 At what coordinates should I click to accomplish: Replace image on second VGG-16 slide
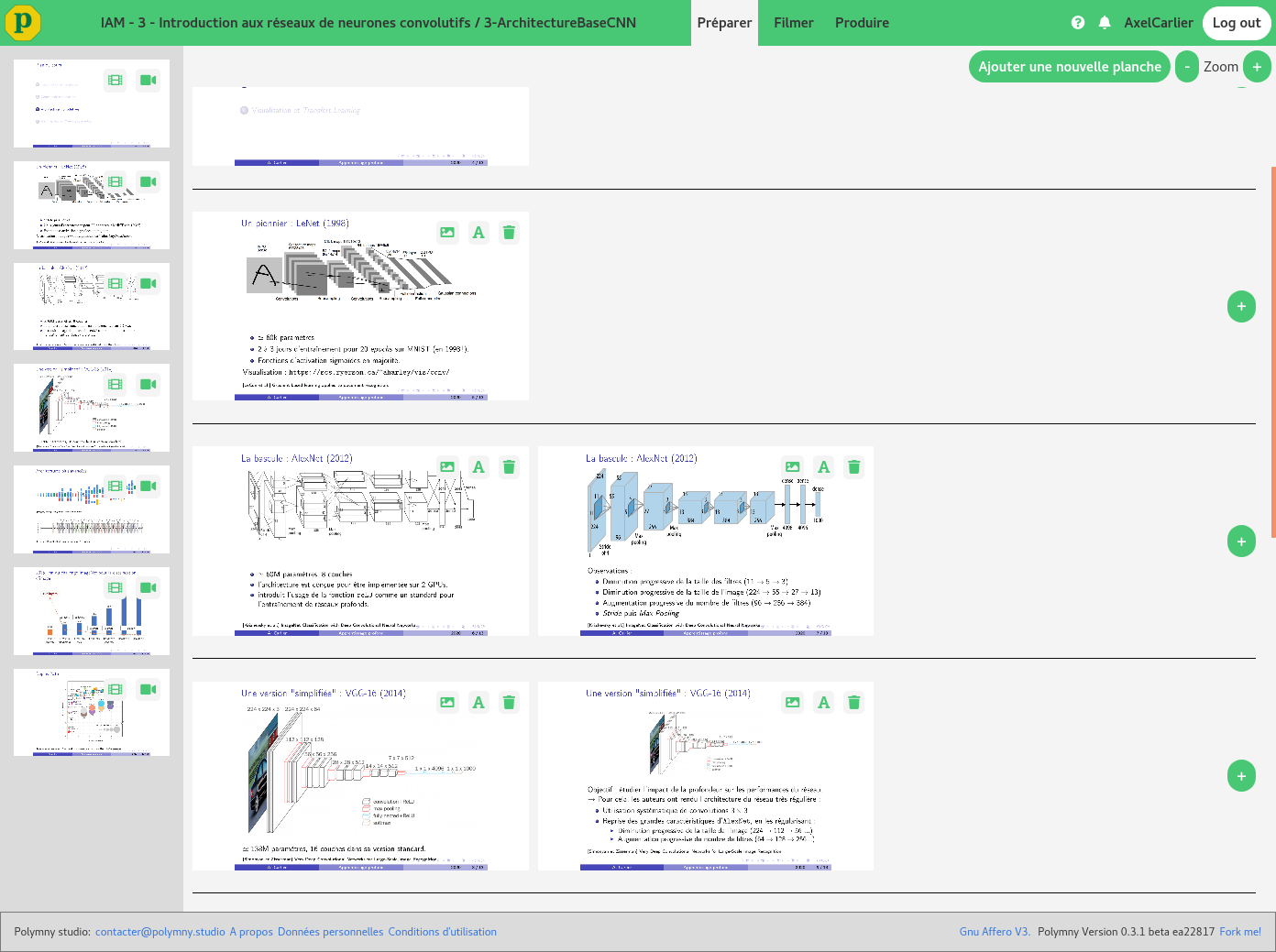pyautogui.click(x=793, y=703)
